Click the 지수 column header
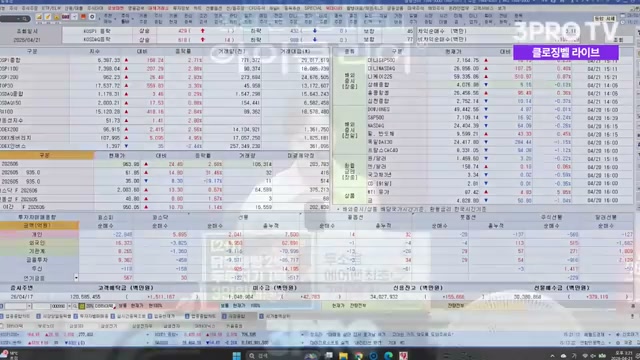 (x=94, y=51)
